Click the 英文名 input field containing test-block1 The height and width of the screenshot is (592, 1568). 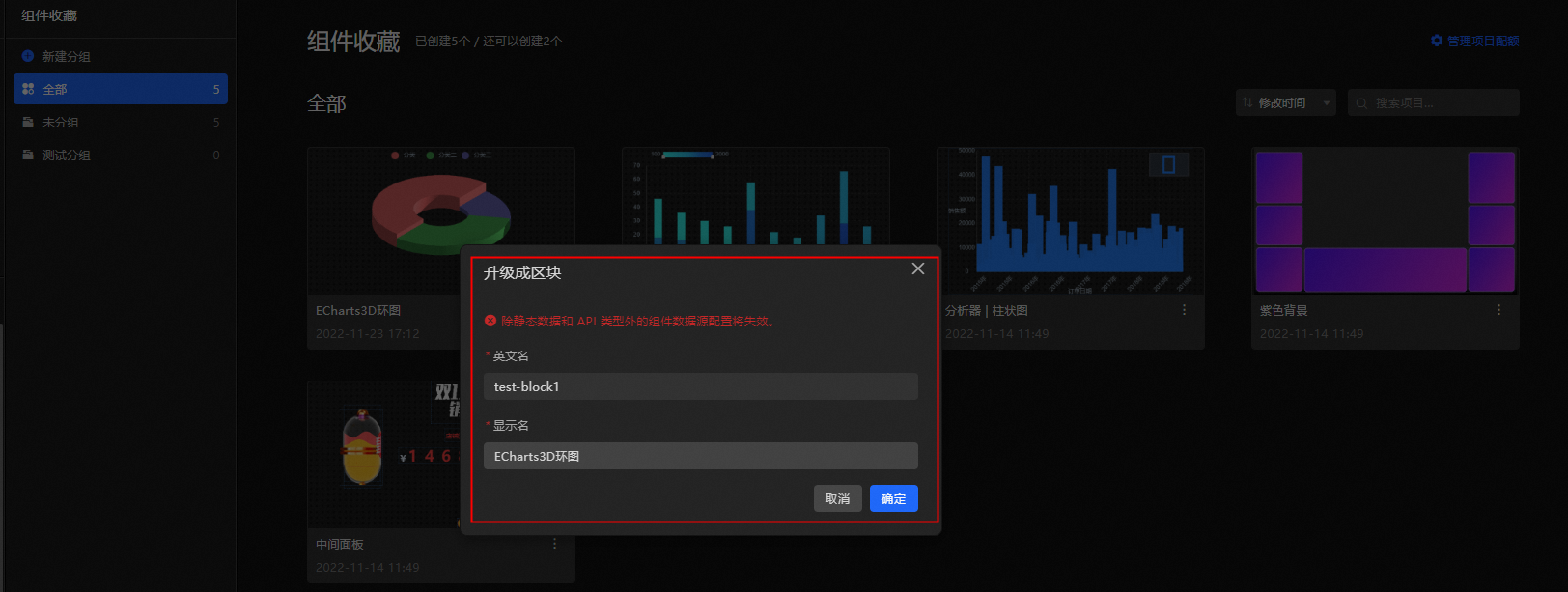tap(701, 386)
